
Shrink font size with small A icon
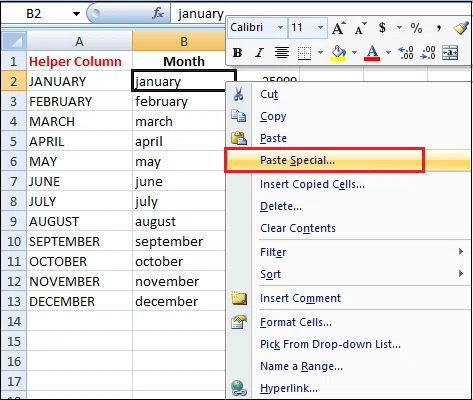[360, 29]
